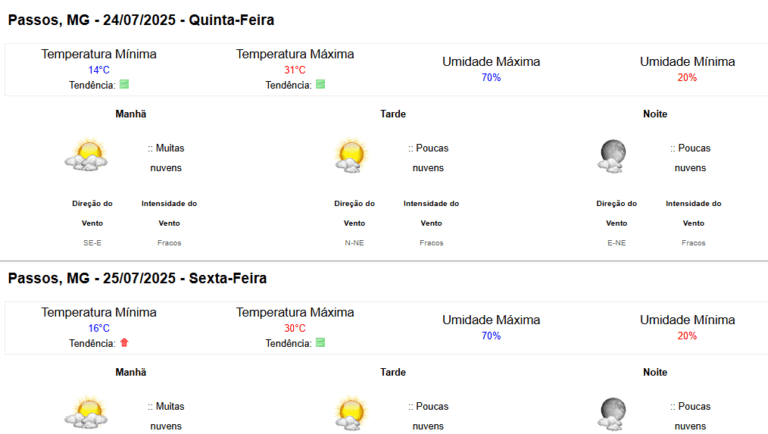Click the Thursday night moon icon
The height and width of the screenshot is (434, 768).
(612, 156)
